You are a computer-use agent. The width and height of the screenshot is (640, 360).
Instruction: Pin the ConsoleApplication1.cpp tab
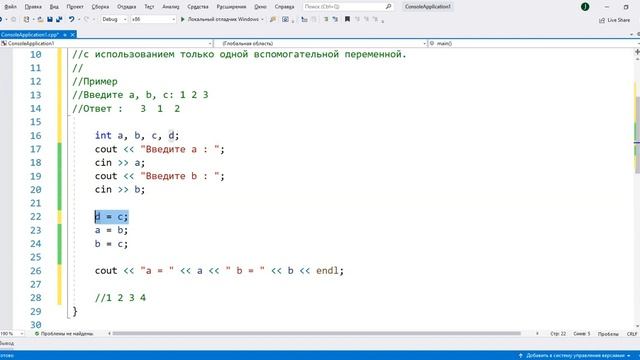click(65, 35)
